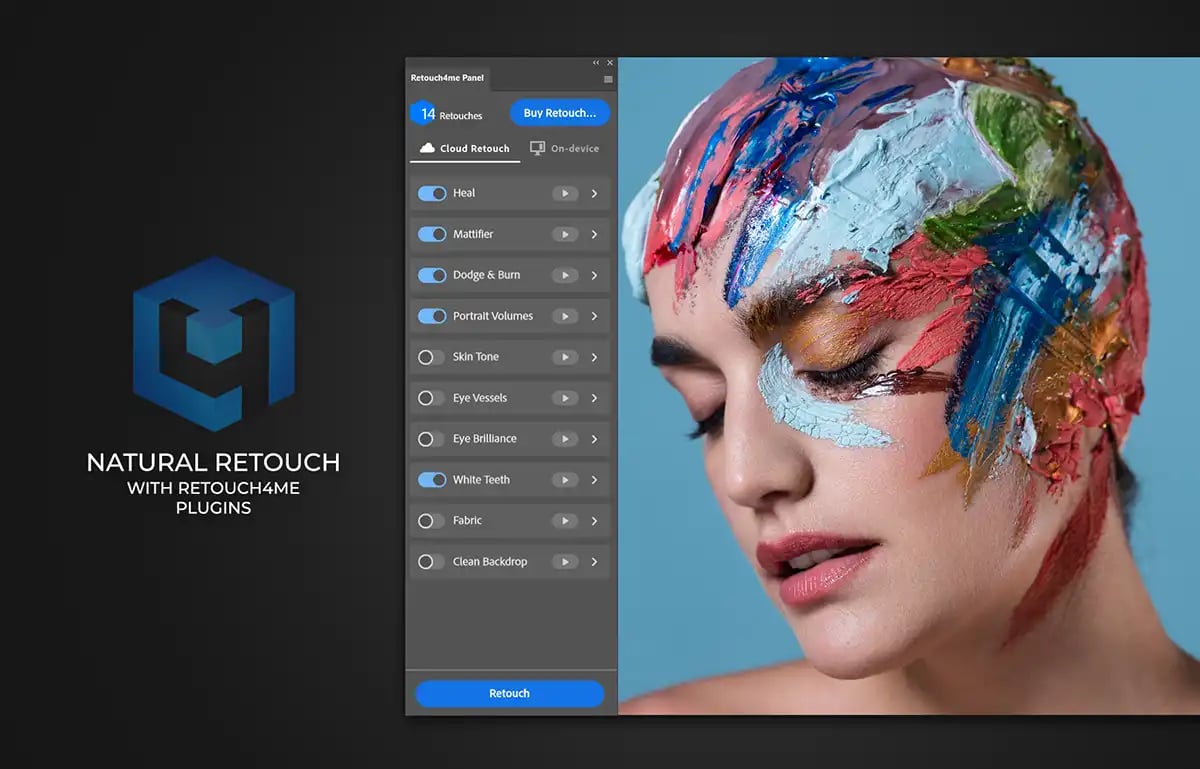This screenshot has height=769, width=1200.
Task: Enable the Fabric toggle
Action: [432, 521]
